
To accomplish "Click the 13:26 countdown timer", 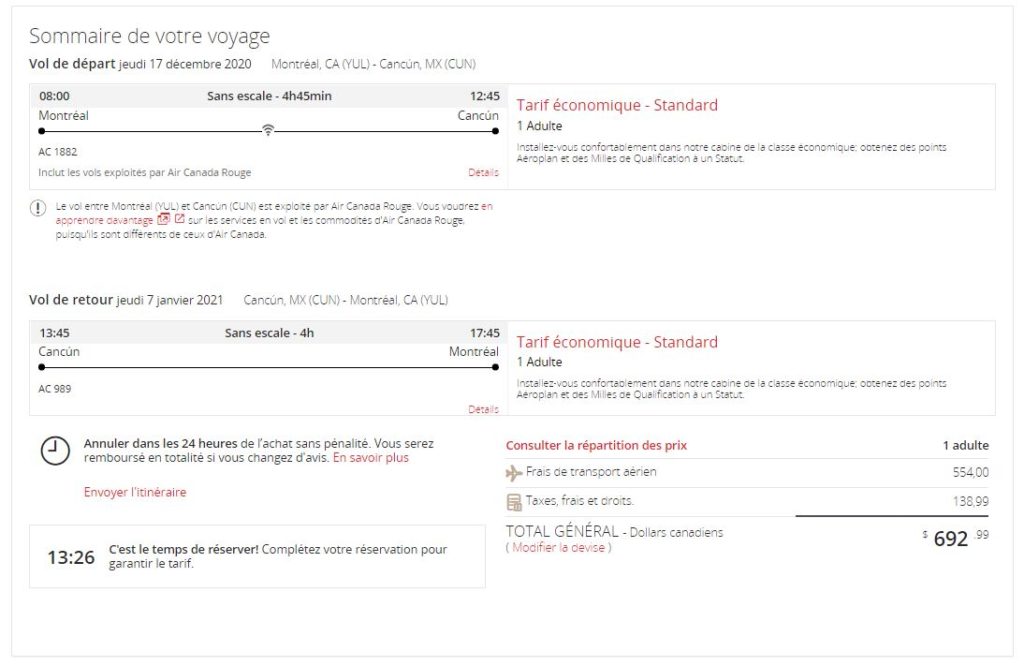I will click(71, 557).
